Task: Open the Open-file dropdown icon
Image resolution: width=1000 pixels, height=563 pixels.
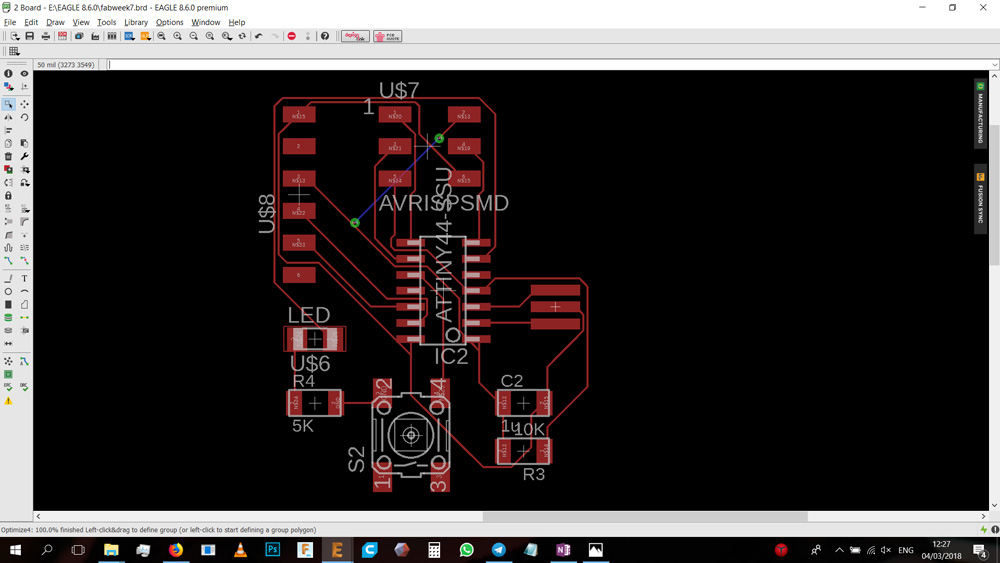Action: click(15, 36)
